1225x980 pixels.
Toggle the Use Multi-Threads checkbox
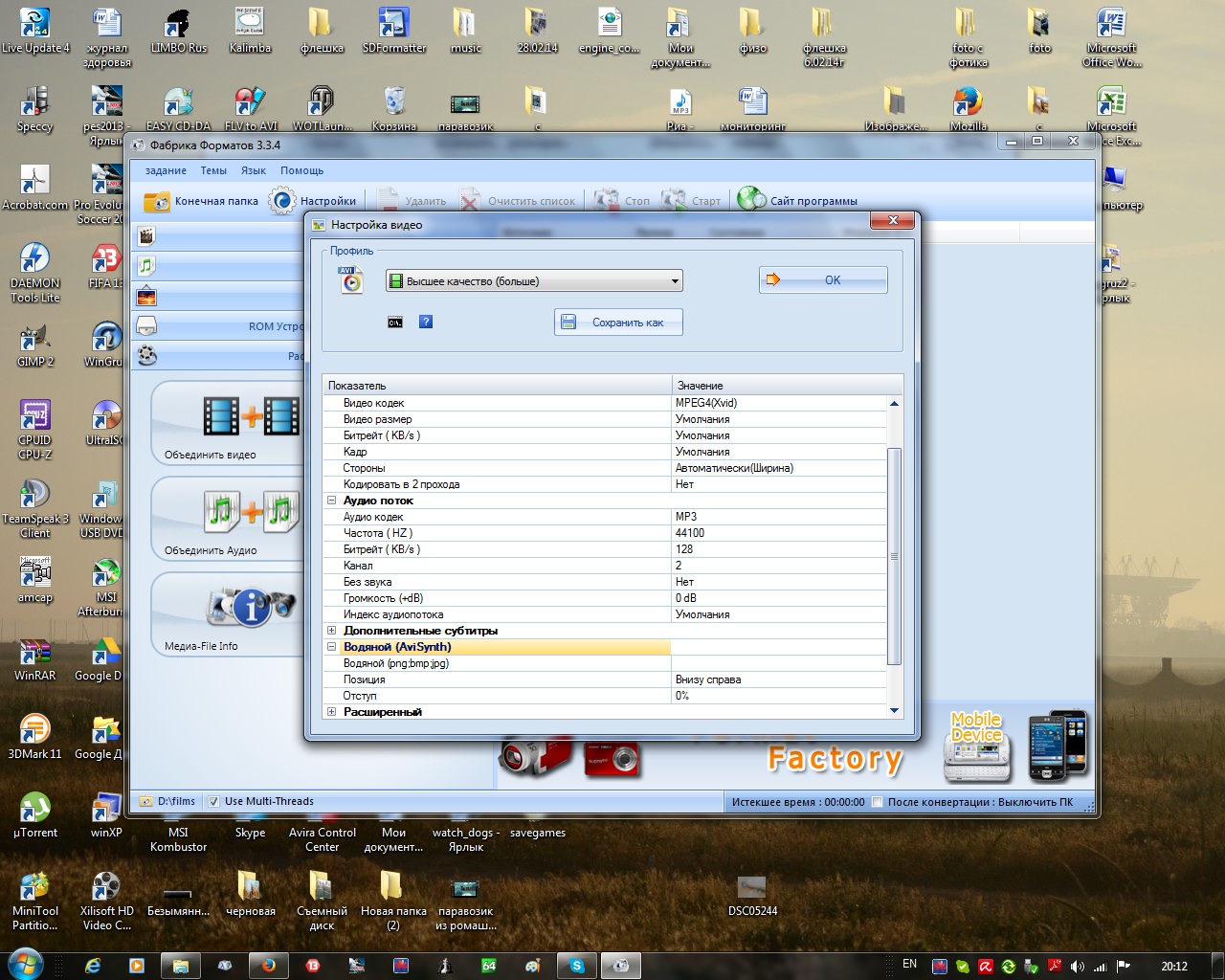pos(213,802)
